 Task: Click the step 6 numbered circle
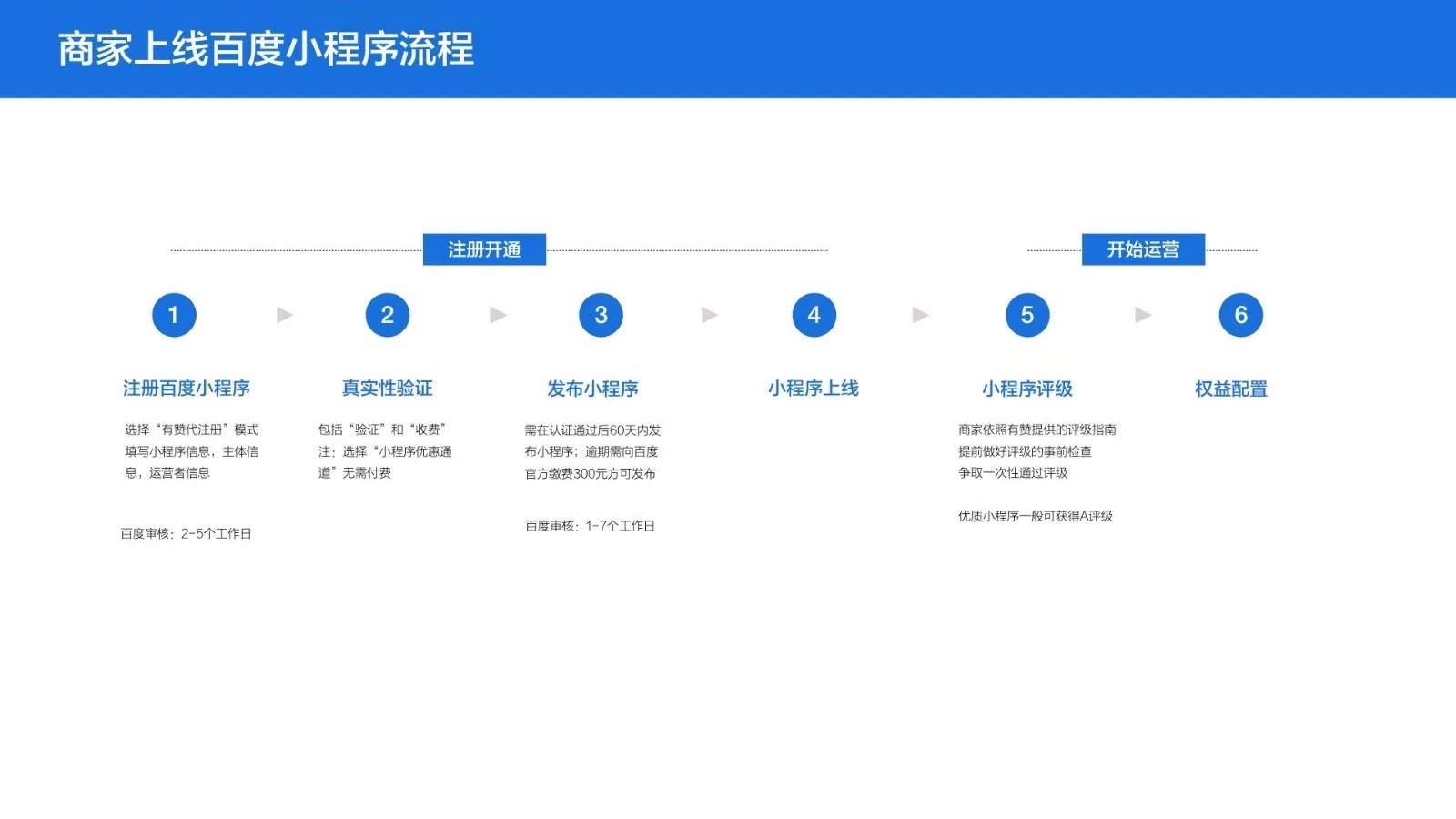point(1241,315)
